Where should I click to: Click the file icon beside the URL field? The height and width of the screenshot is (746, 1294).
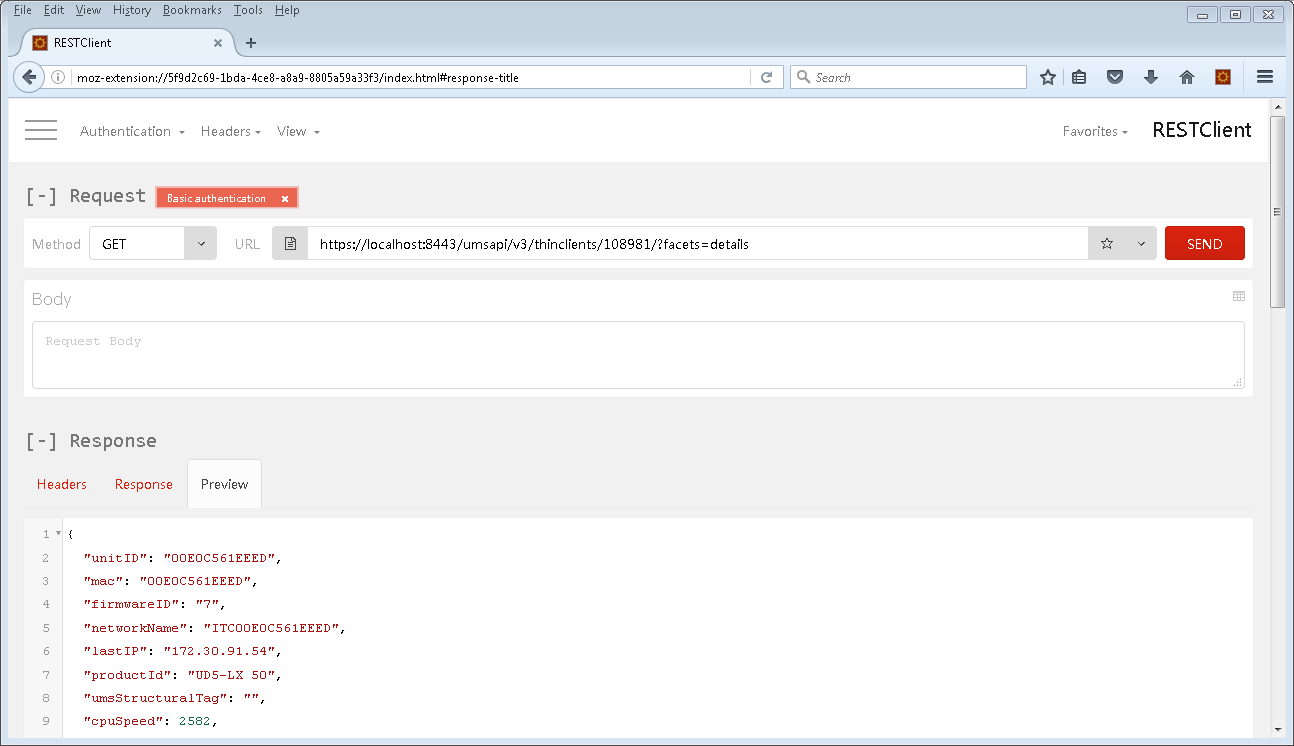[289, 243]
